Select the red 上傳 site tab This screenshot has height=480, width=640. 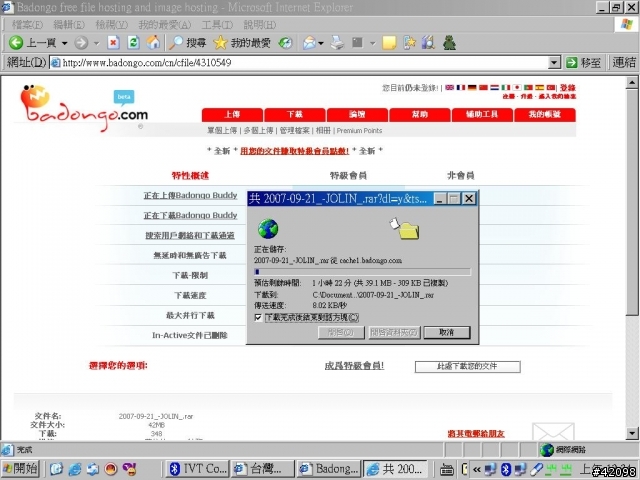pyautogui.click(x=232, y=115)
